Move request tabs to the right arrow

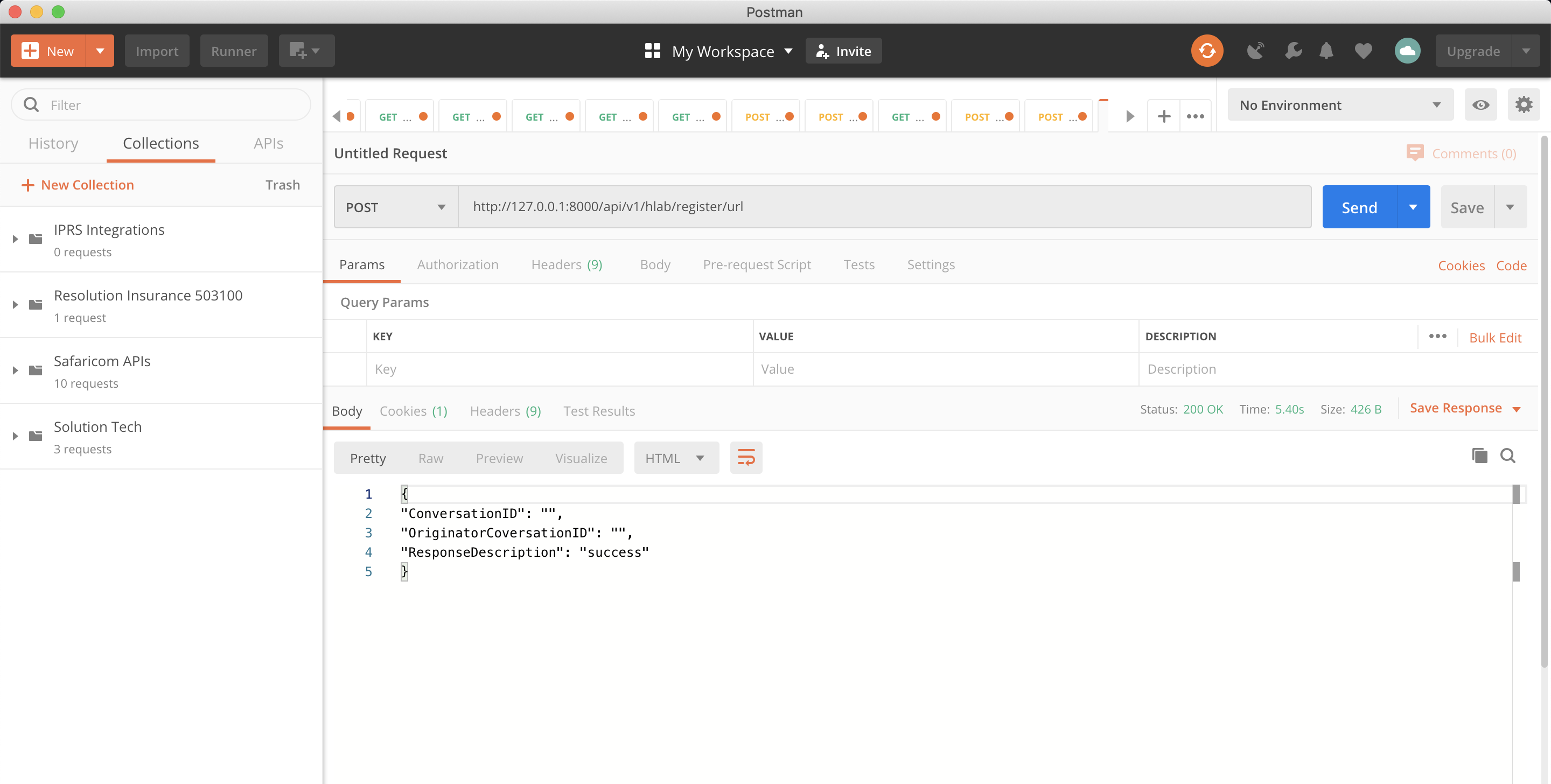[x=1130, y=116]
